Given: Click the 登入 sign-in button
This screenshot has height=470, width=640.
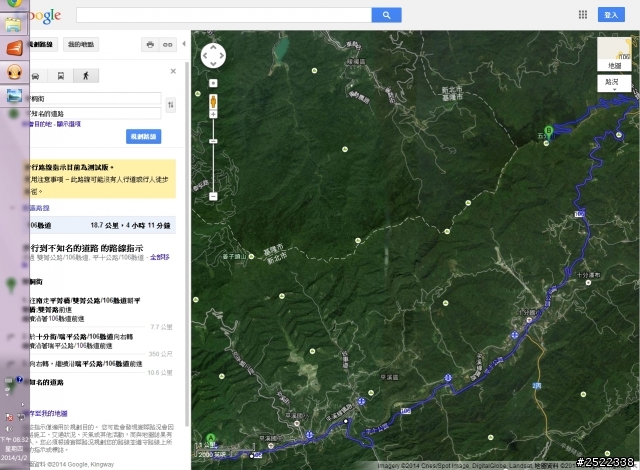Looking at the screenshot, I should click(x=611, y=15).
